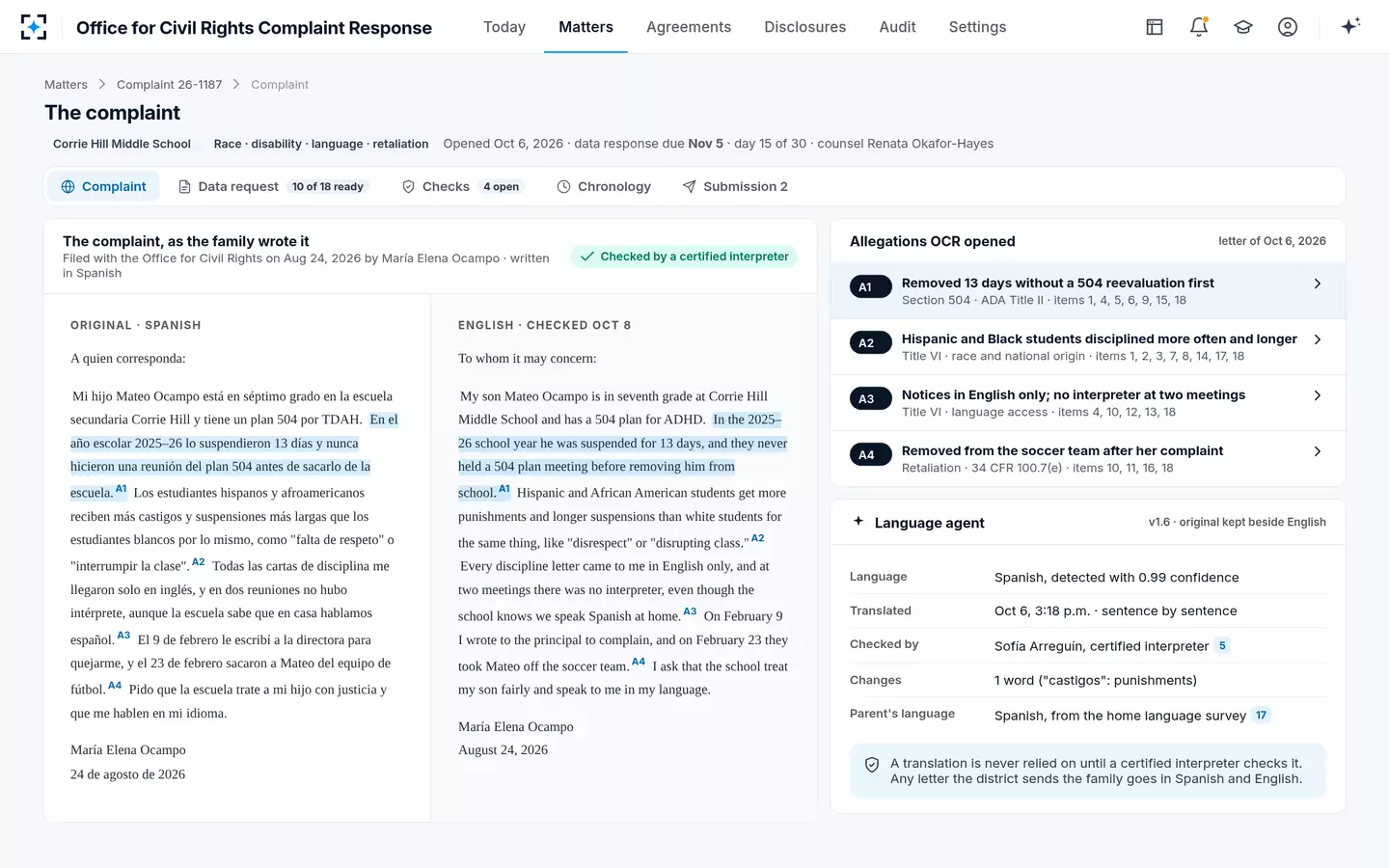Open the Settings section
Image resolution: width=1389 pixels, height=868 pixels.
[977, 27]
